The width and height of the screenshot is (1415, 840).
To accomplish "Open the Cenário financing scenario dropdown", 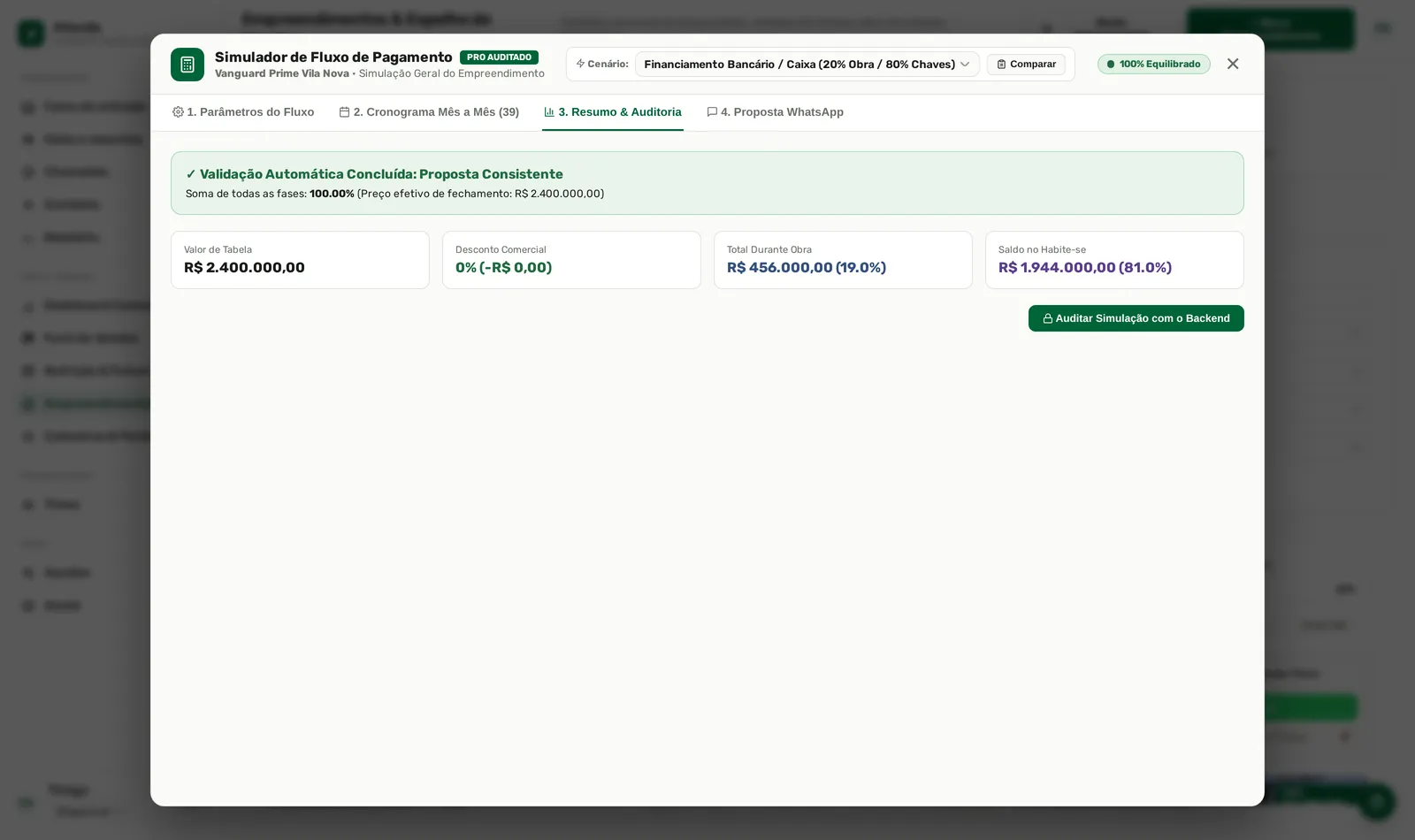I will 807,65.
